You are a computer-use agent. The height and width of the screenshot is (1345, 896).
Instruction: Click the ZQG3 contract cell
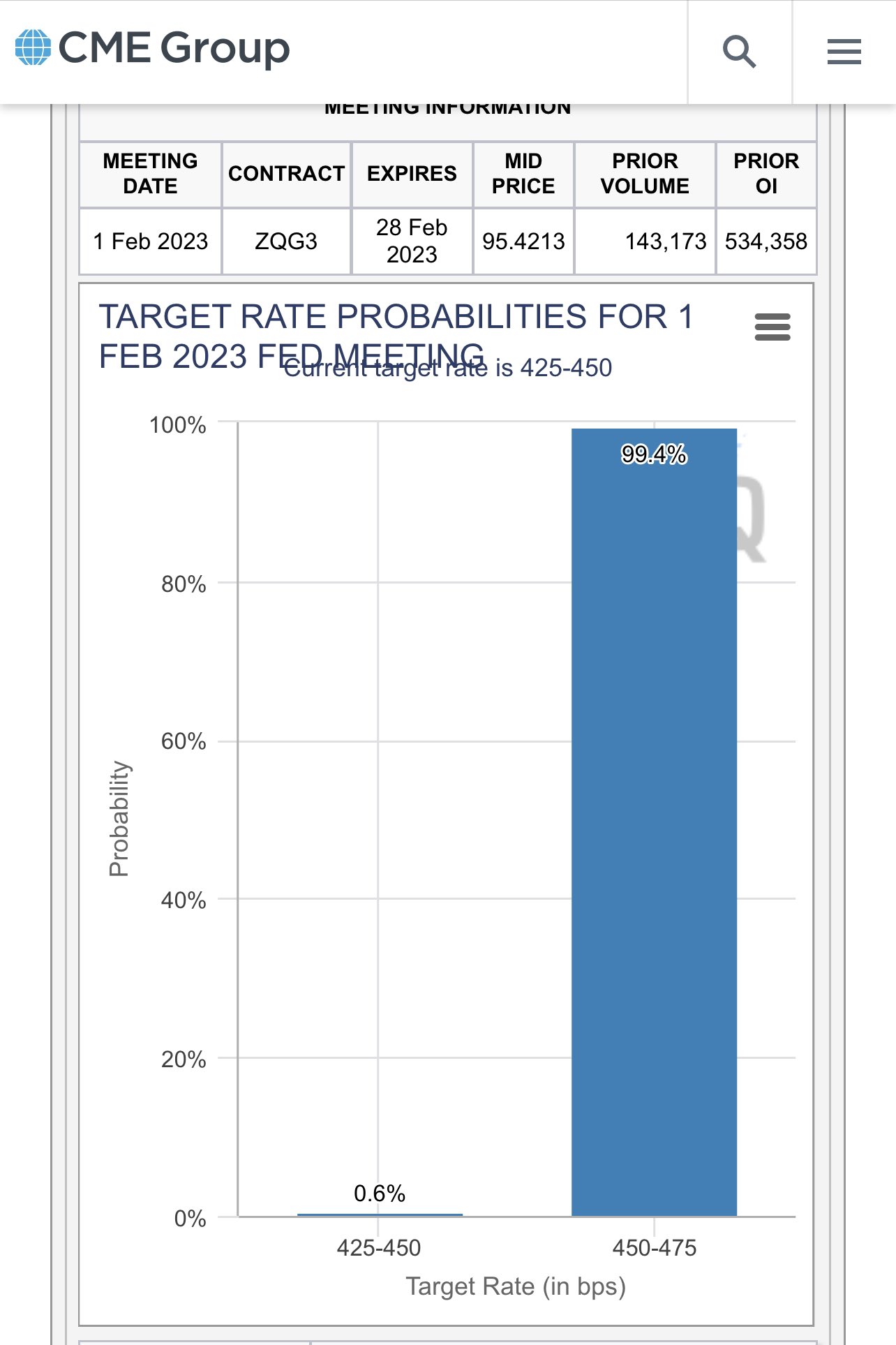point(286,241)
